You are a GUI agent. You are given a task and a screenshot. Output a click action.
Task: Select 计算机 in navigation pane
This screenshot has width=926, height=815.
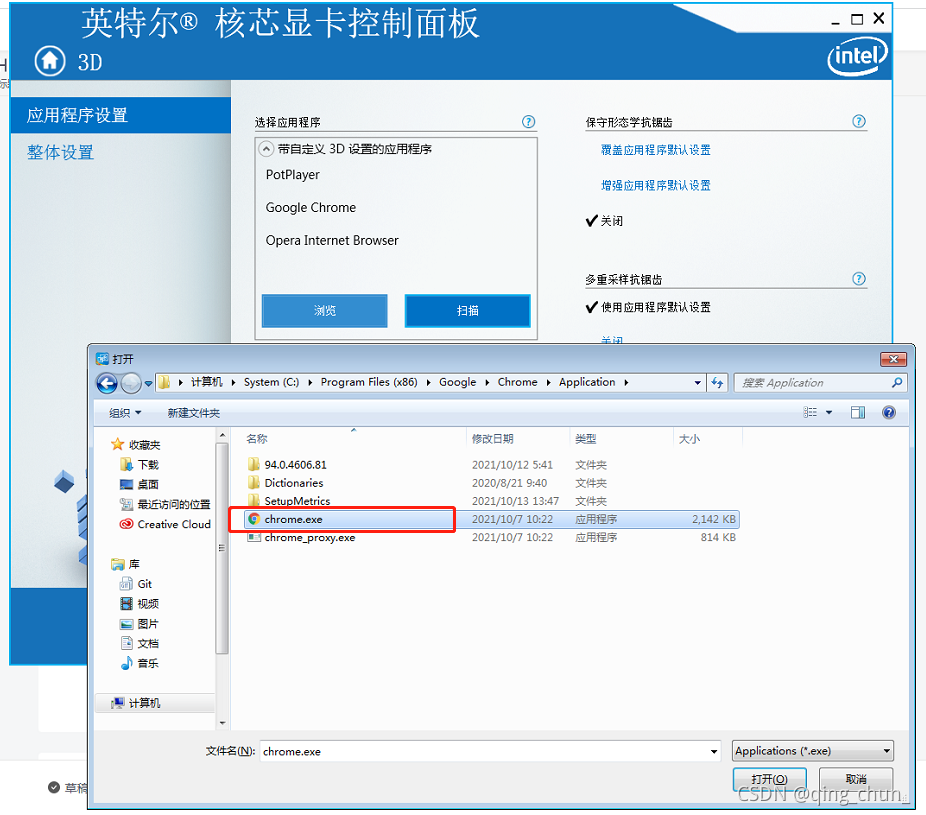coord(155,703)
